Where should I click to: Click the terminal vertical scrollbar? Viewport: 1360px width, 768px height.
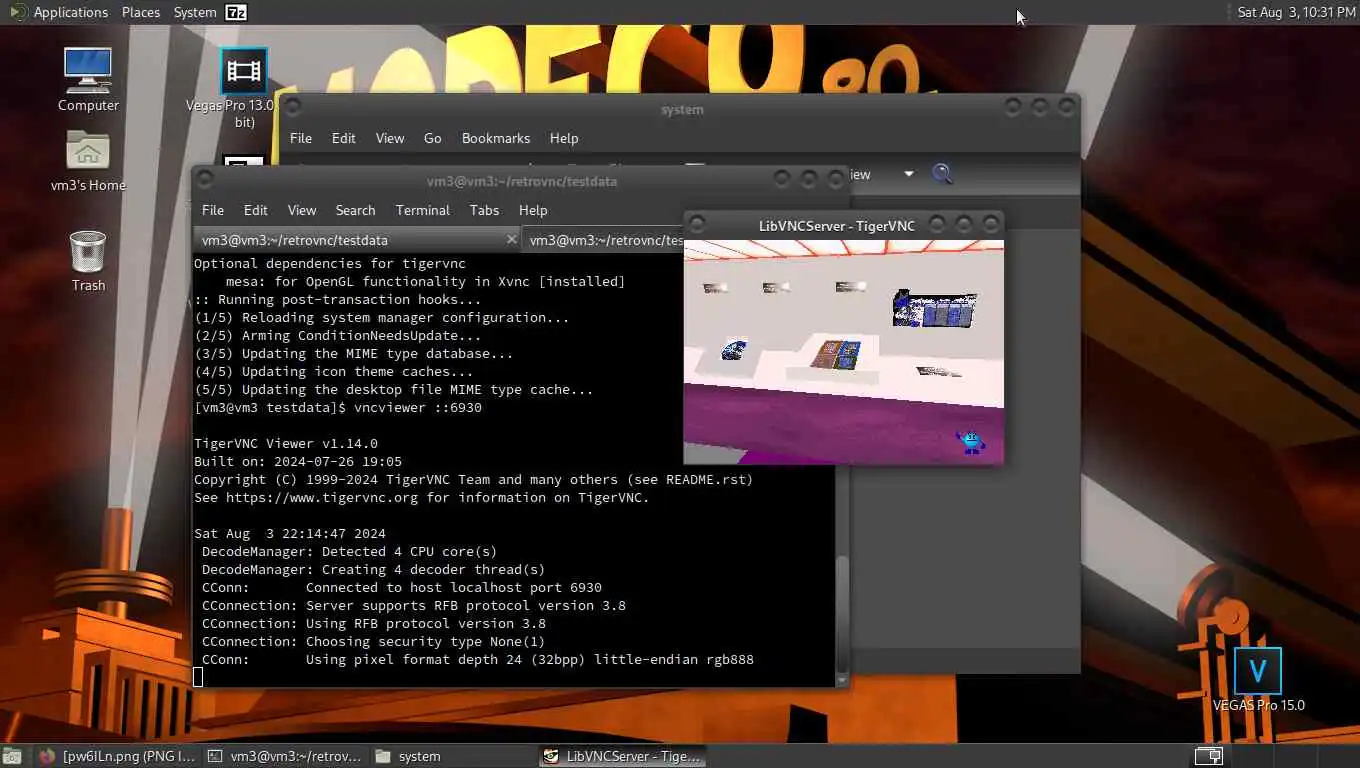(x=842, y=615)
